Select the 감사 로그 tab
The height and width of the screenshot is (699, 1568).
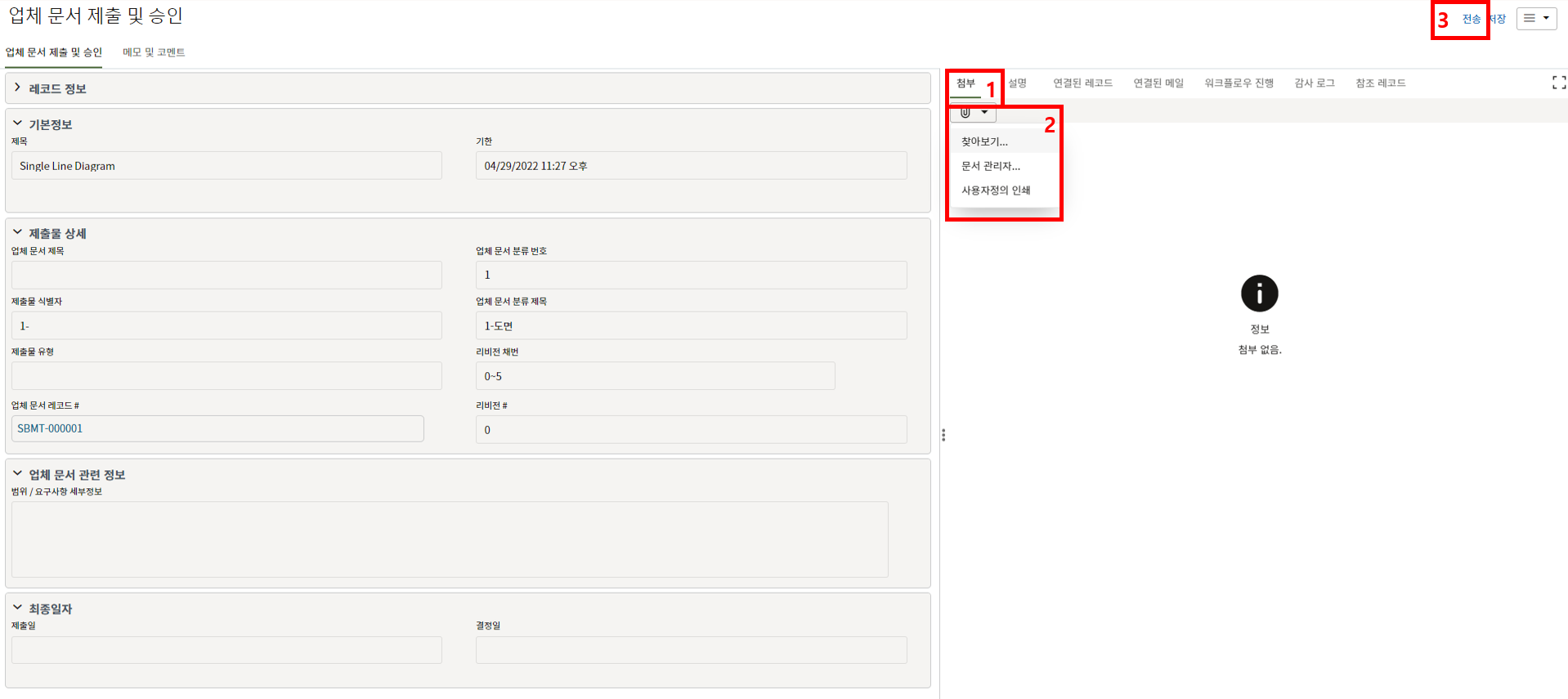[x=1314, y=83]
